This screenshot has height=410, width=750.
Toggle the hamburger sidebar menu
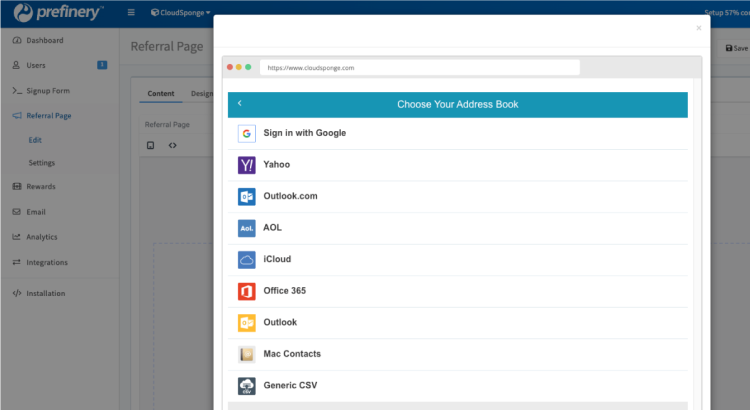click(132, 13)
